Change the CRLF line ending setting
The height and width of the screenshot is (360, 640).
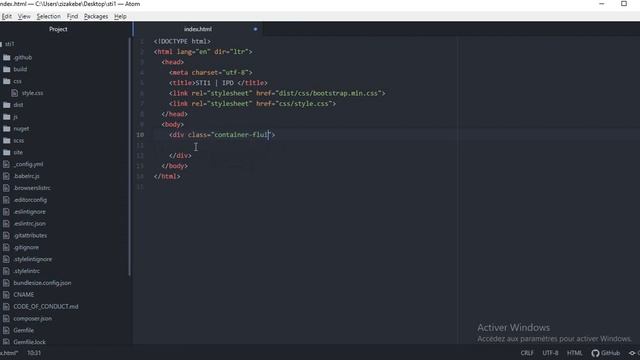point(527,353)
